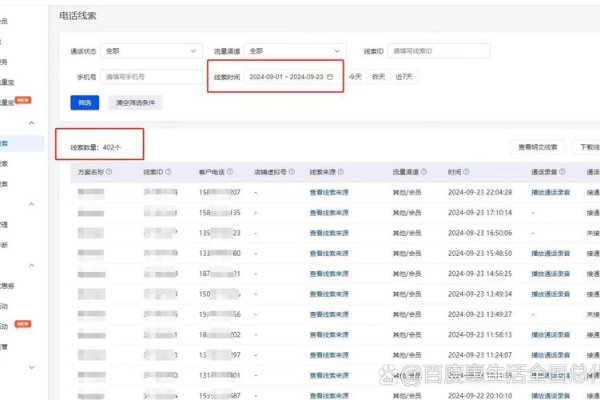Open 查看线索来源 for the 16:50:06 row

[329, 233]
